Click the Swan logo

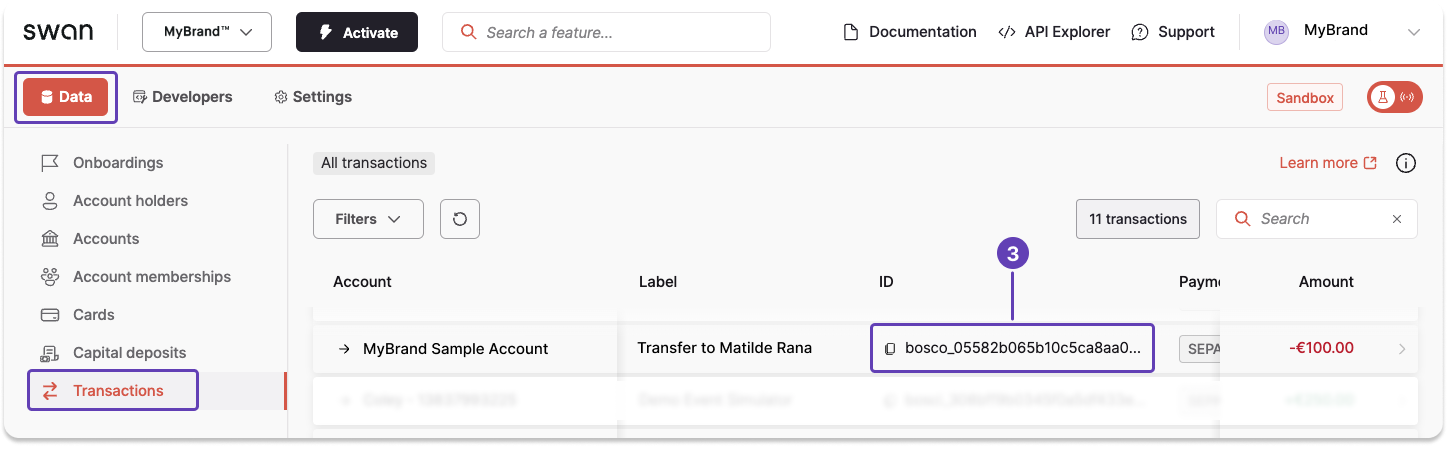pos(58,32)
